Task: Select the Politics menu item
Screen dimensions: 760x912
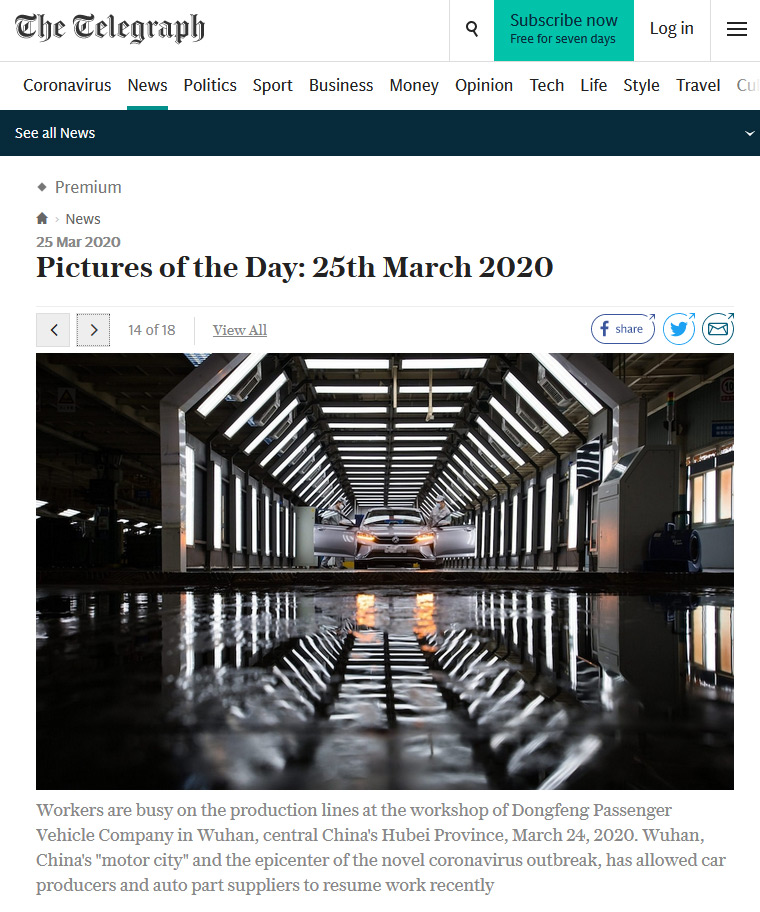Action: (x=210, y=86)
